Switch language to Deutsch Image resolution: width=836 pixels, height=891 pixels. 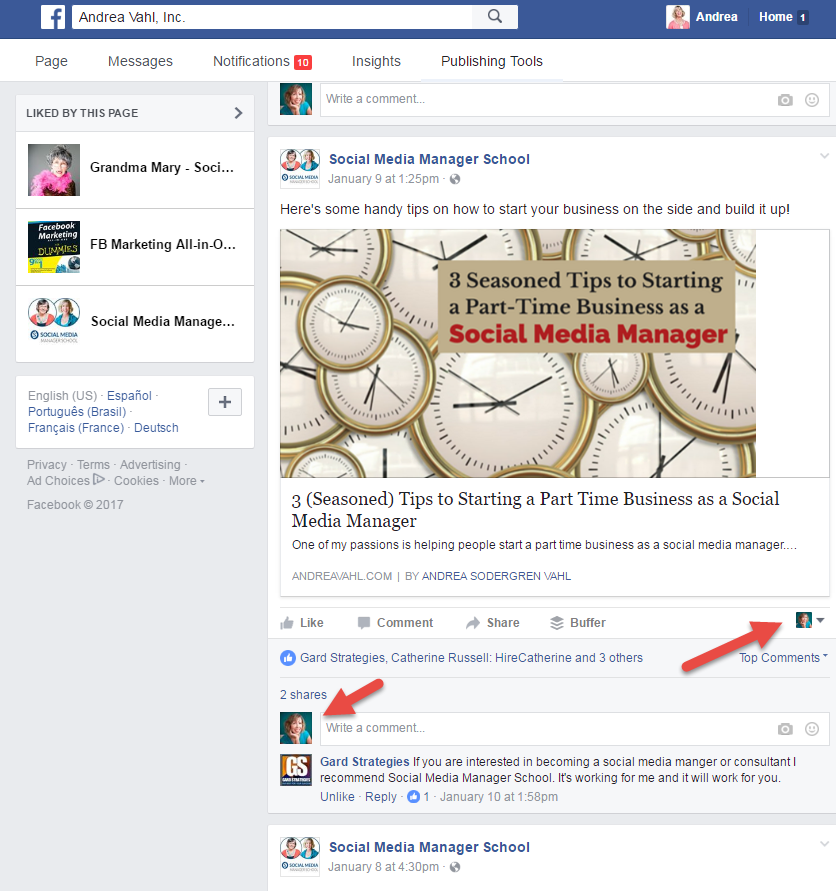pyautogui.click(x=156, y=427)
